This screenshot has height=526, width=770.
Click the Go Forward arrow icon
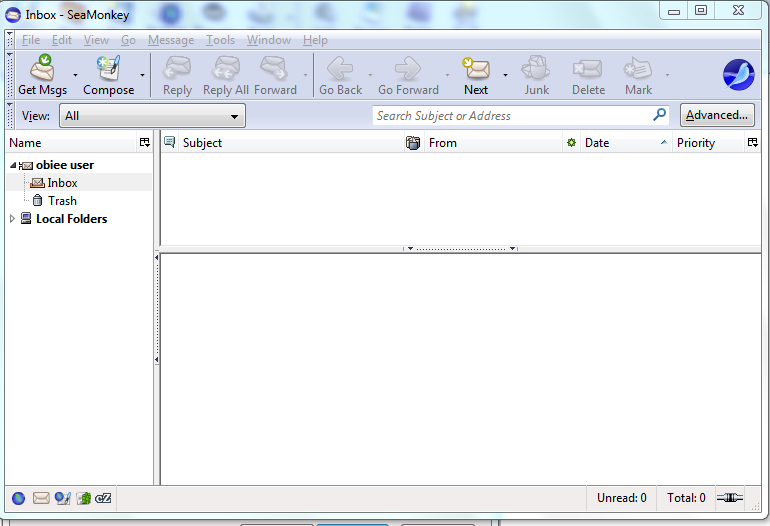click(408, 68)
